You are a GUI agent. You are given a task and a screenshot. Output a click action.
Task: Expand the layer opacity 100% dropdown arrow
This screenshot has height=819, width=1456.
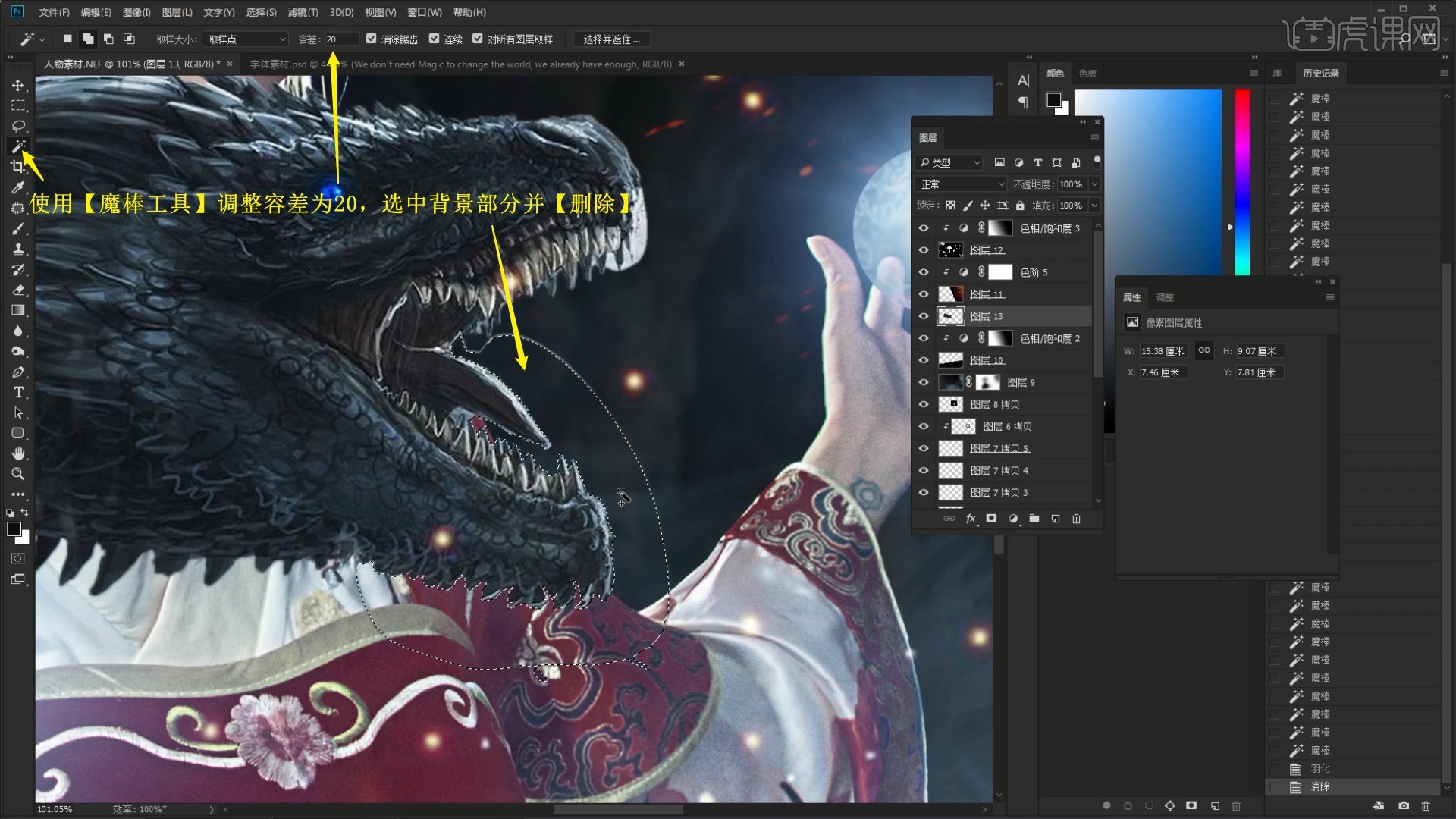point(1094,184)
